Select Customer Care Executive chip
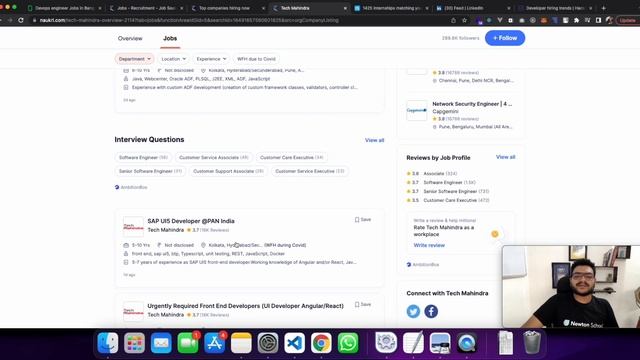The height and width of the screenshot is (360, 640). 291,158
